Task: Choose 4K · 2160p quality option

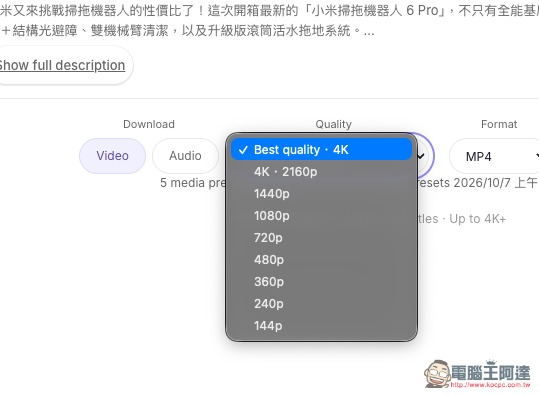Action: [x=321, y=172]
